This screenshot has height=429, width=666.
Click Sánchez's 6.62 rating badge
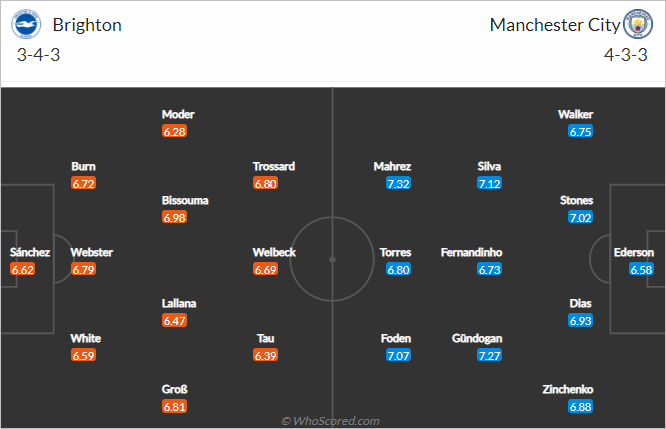(23, 269)
